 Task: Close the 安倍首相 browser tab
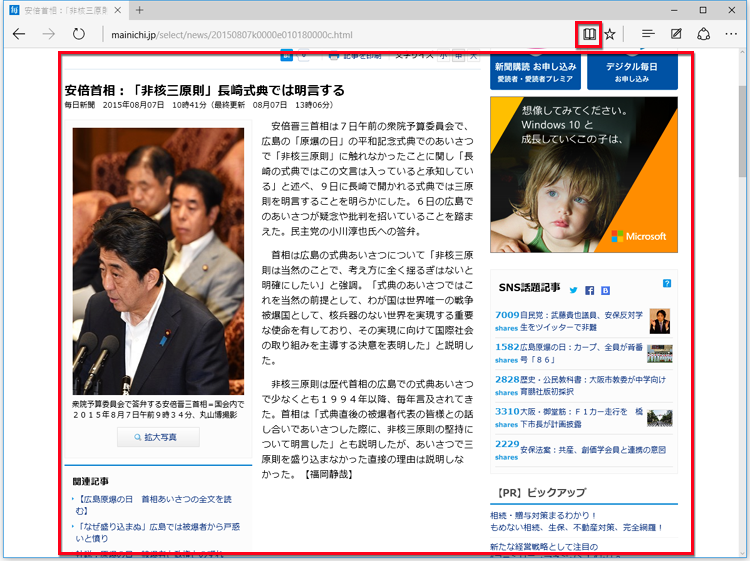[x=118, y=9]
